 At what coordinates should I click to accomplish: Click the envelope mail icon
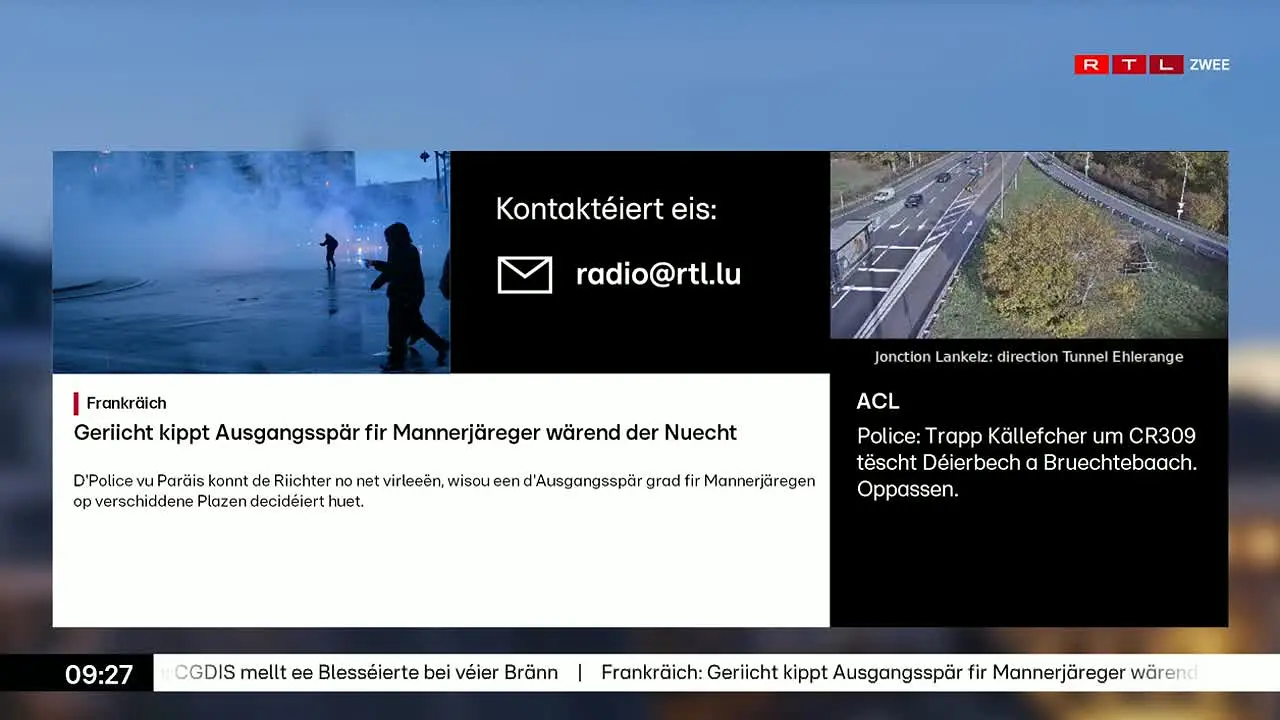525,275
